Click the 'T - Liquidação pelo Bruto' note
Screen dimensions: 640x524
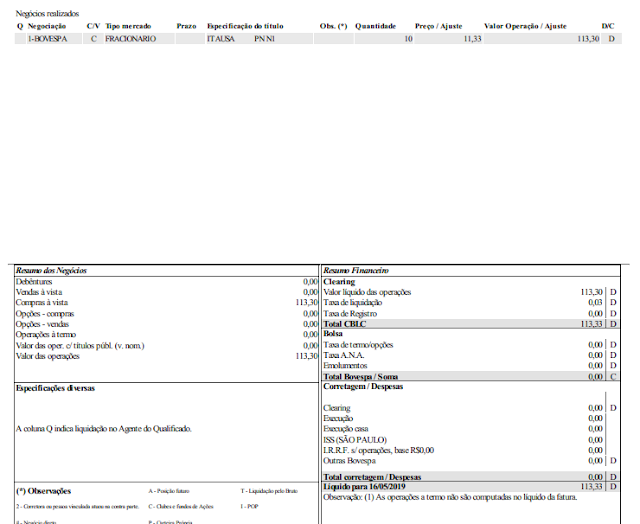[269, 491]
